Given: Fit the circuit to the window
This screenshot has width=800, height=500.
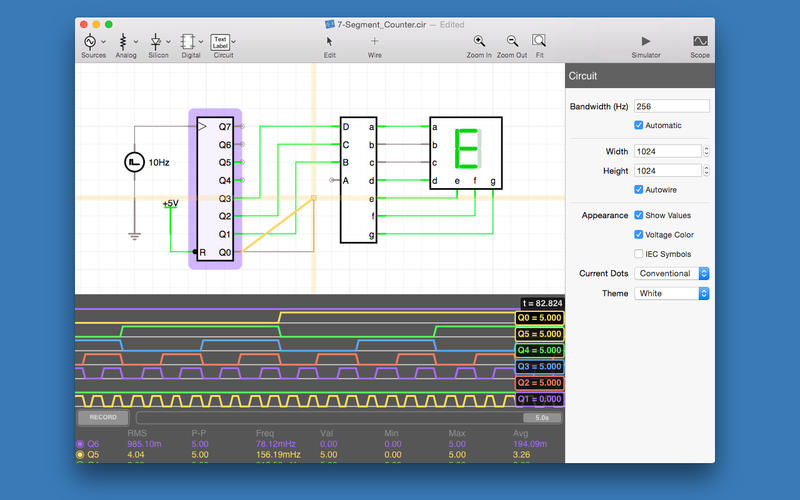Looking at the screenshot, I should (x=539, y=41).
